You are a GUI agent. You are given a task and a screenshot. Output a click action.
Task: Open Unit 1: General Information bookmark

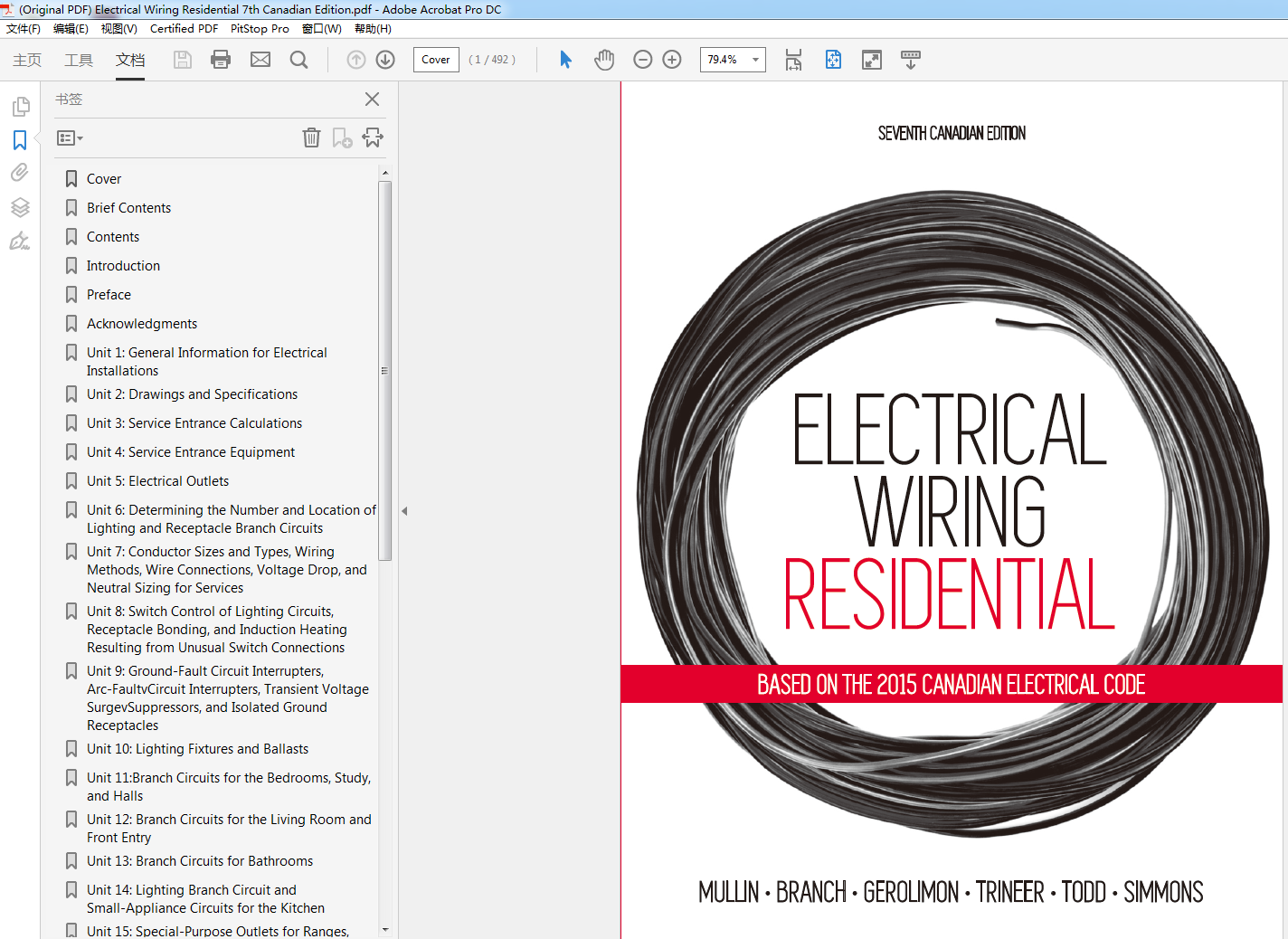pos(207,362)
